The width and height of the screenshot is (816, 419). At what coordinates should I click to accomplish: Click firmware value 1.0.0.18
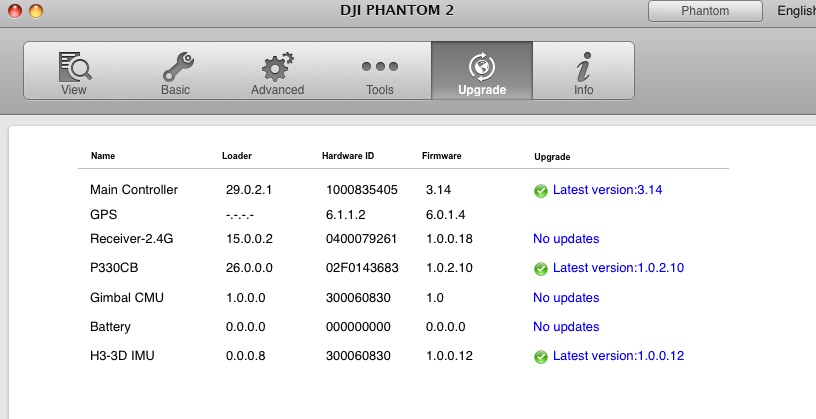click(x=449, y=239)
